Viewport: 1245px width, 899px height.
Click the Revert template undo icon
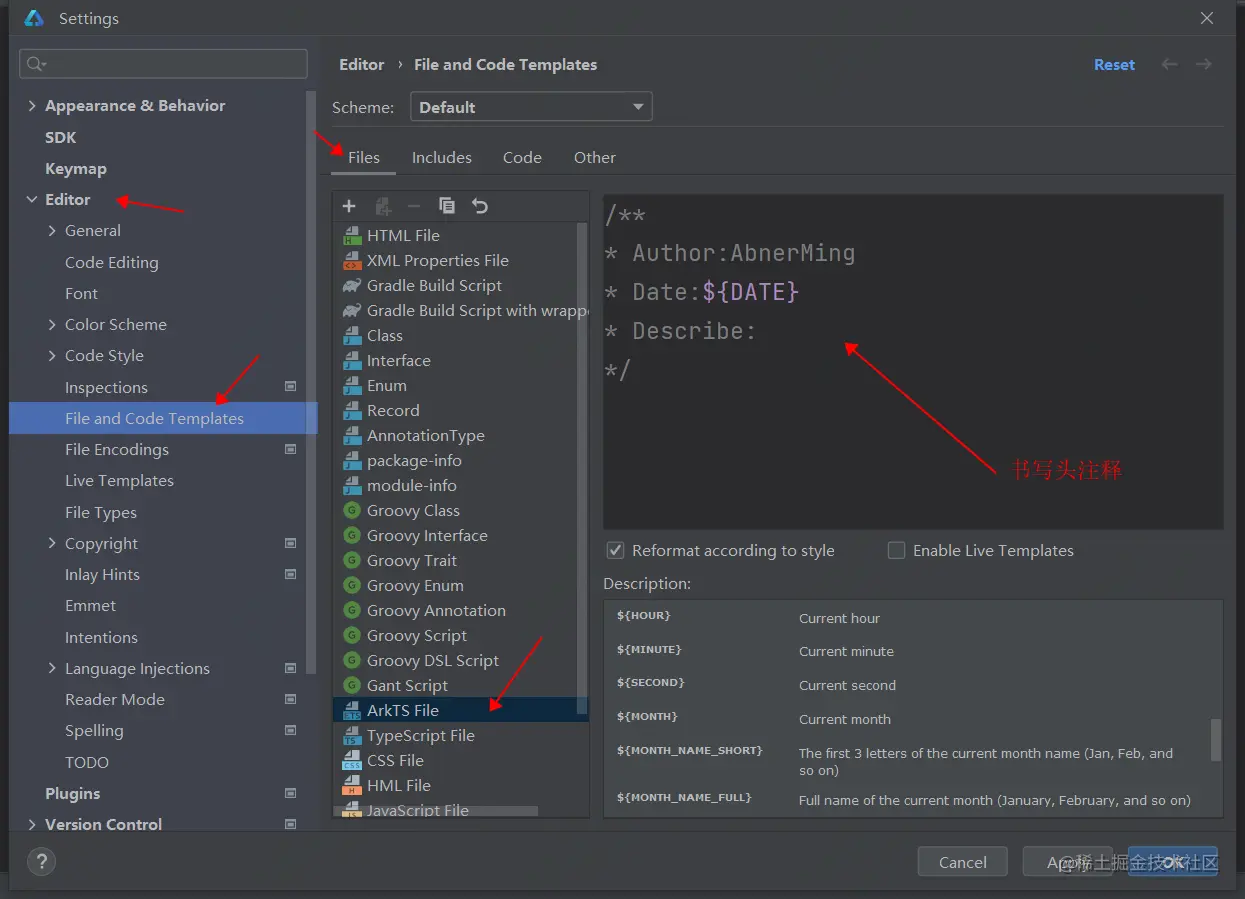(480, 206)
